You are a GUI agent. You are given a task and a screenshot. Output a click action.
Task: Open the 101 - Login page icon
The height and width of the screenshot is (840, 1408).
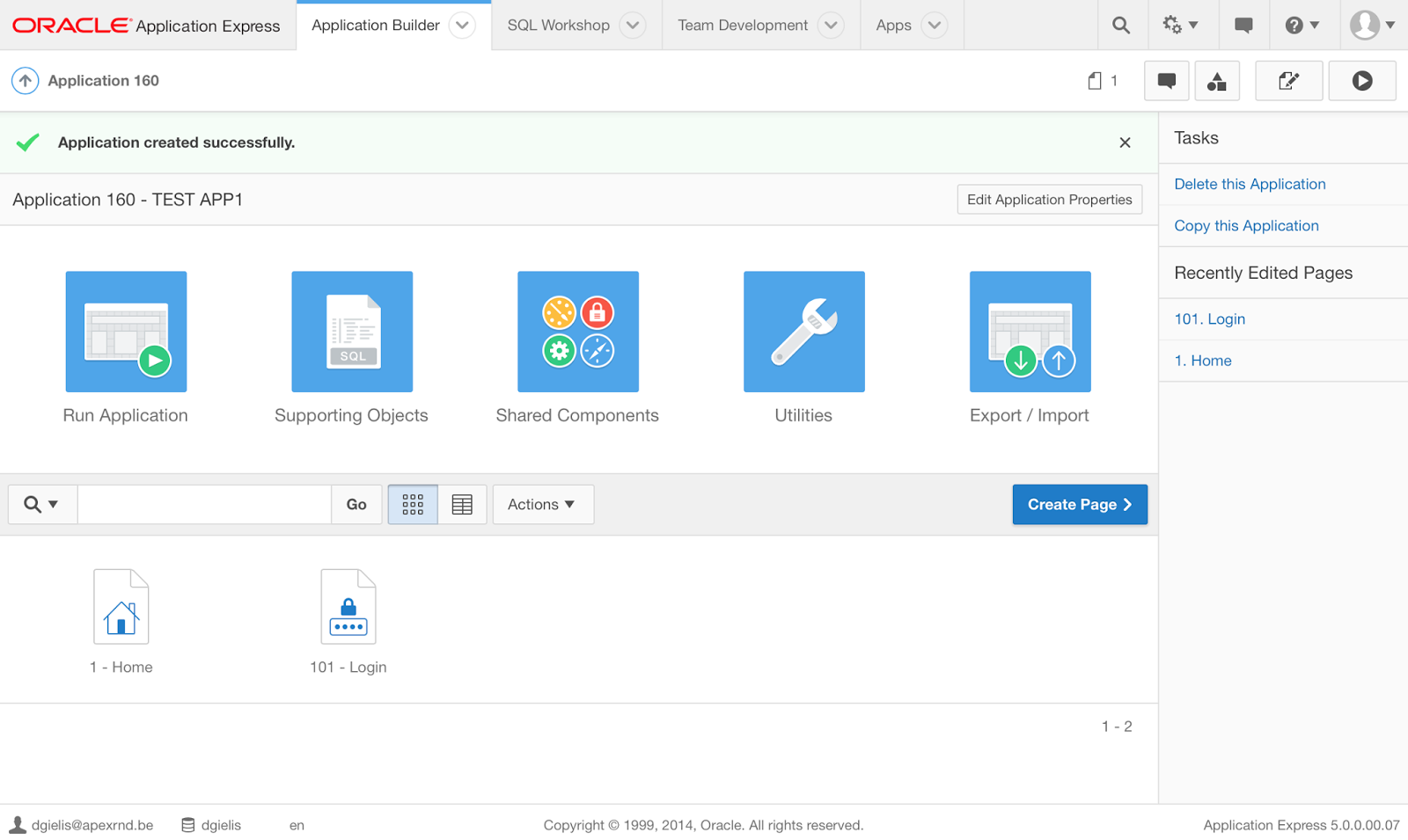pyautogui.click(x=348, y=607)
